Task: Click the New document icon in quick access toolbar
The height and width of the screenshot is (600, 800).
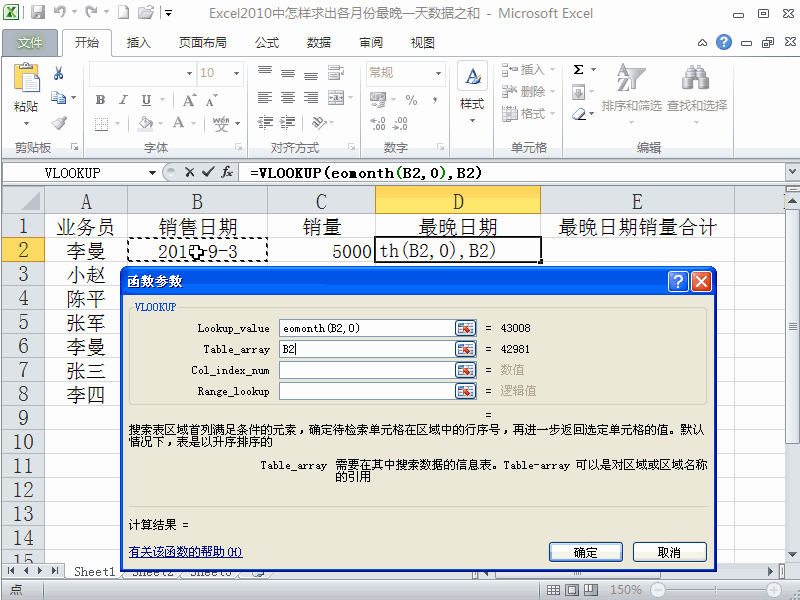Action: click(123, 12)
